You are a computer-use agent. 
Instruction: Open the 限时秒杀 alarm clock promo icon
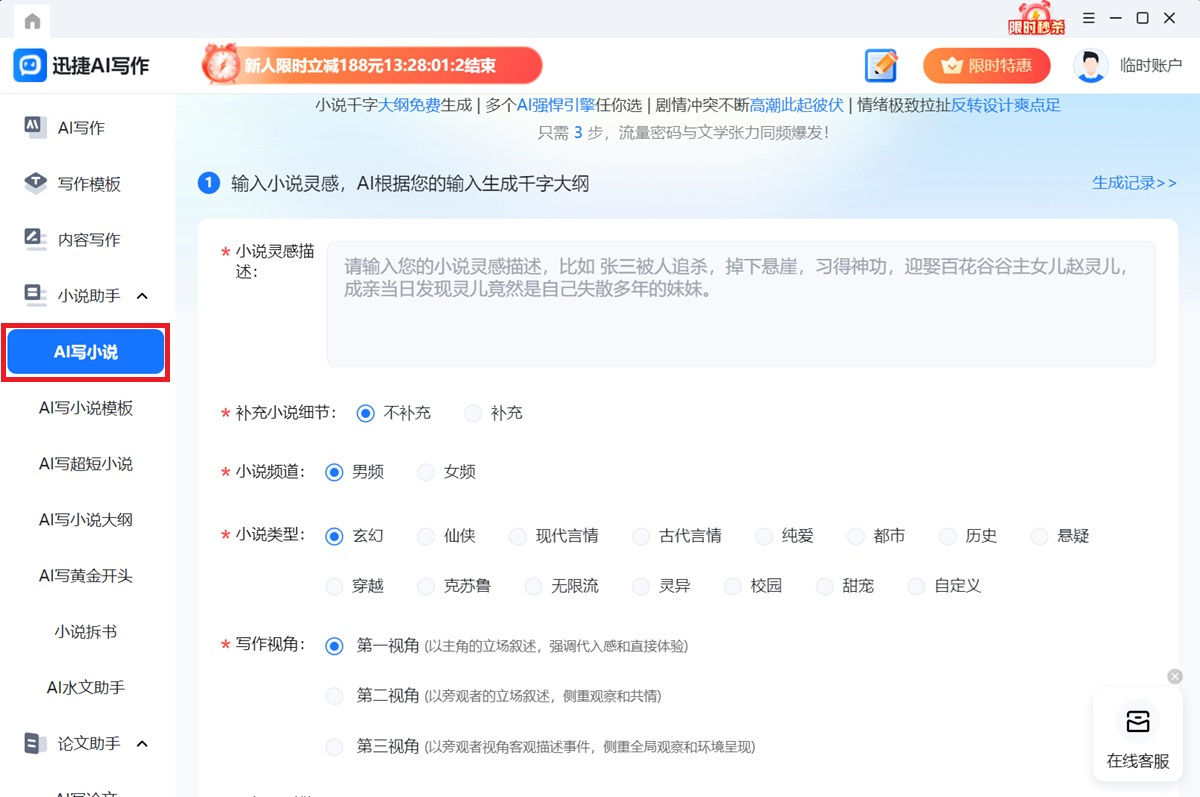click(1036, 18)
